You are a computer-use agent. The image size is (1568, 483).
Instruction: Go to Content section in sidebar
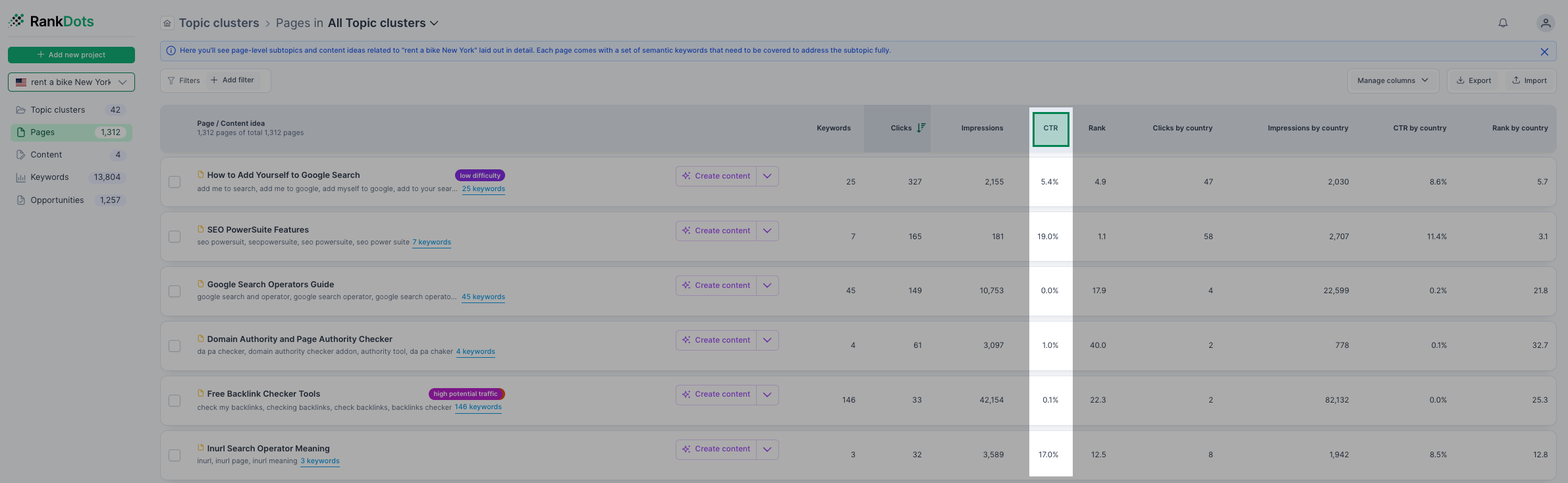tap(71, 155)
